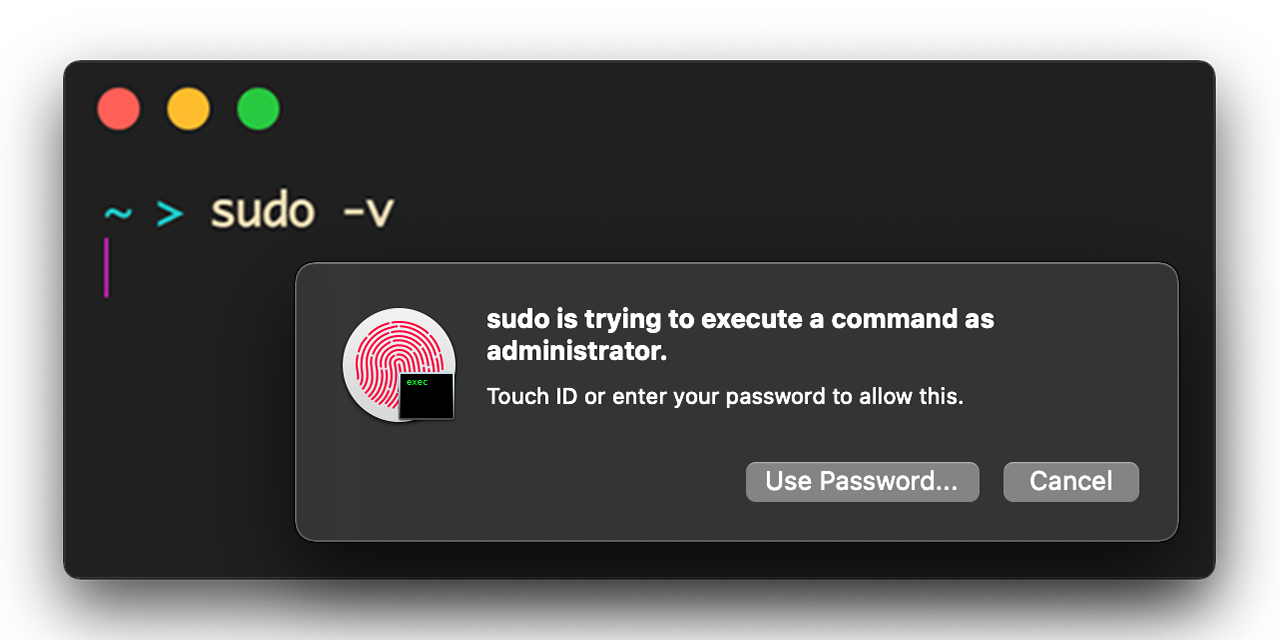Image resolution: width=1280 pixels, height=640 pixels.
Task: Cancel the sudo authentication dialog
Action: (x=1070, y=481)
